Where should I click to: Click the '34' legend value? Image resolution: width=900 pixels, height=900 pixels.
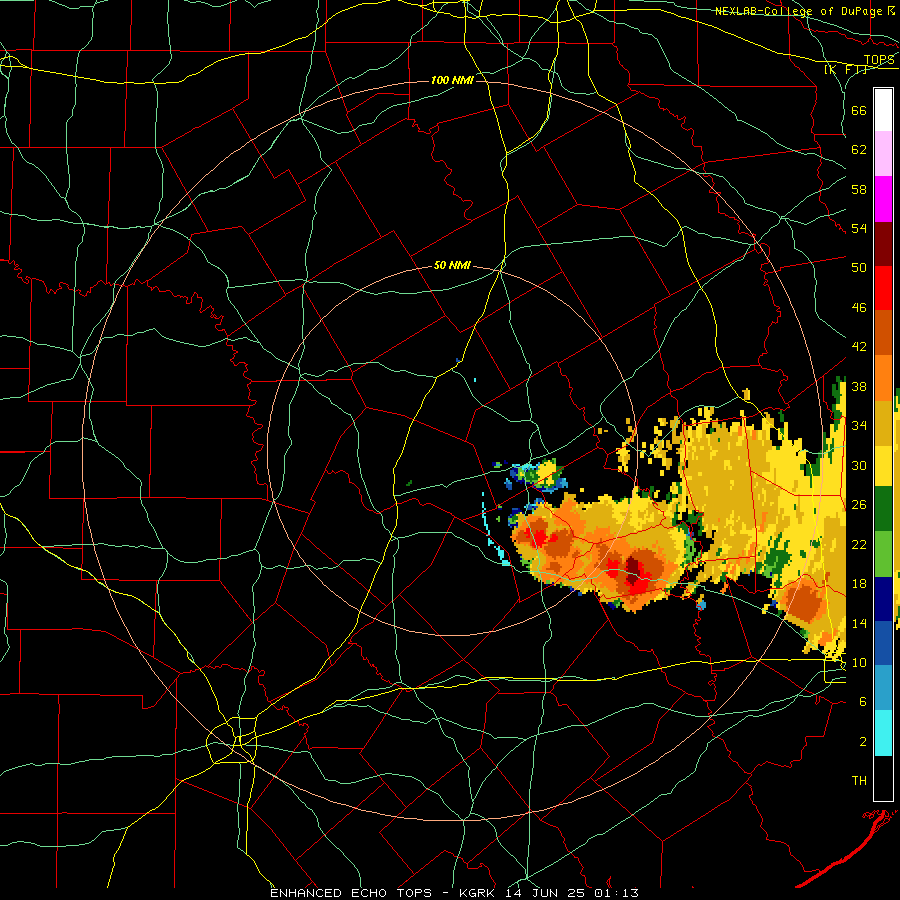click(x=859, y=426)
